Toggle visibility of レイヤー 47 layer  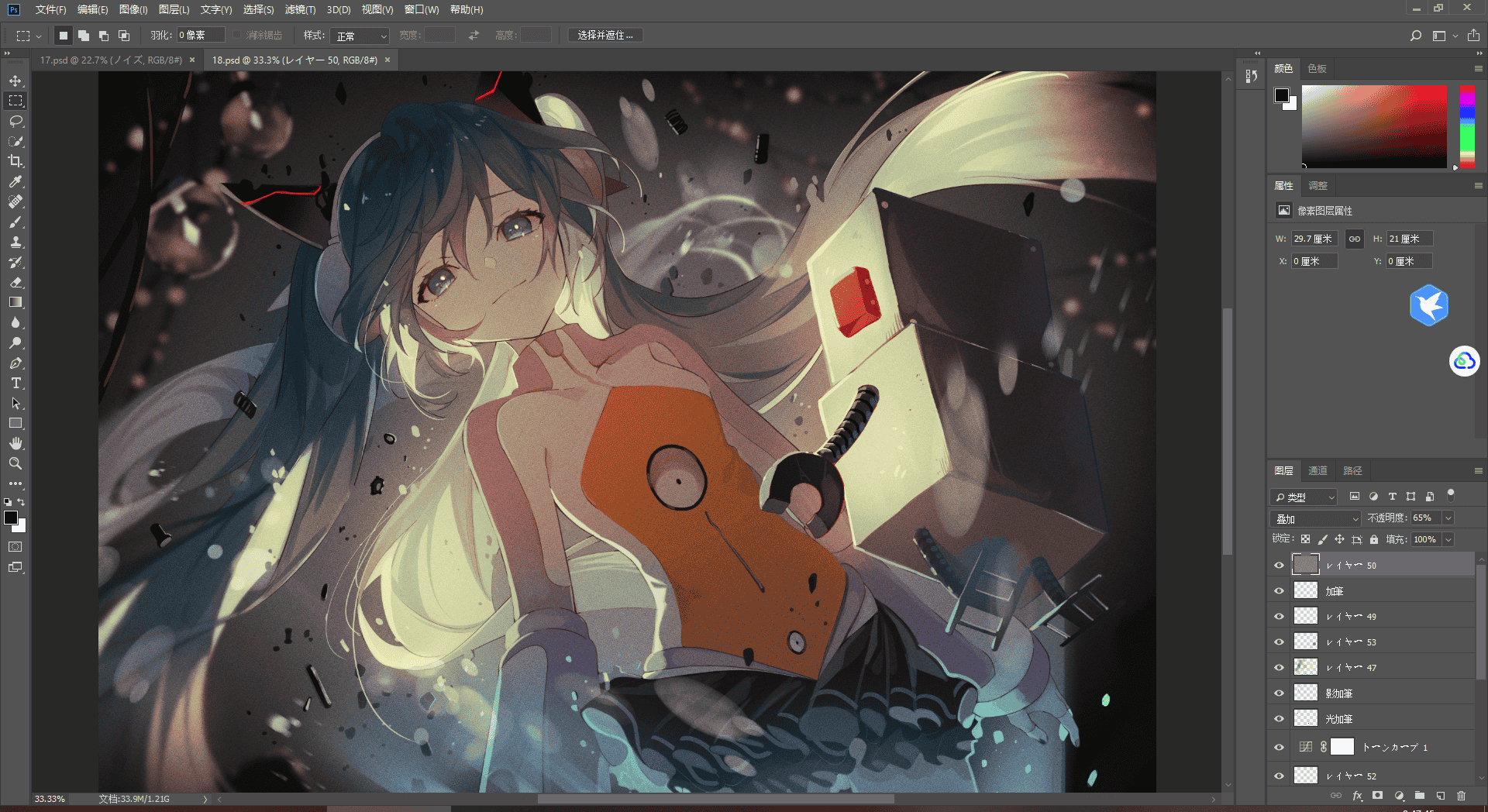pyautogui.click(x=1280, y=667)
